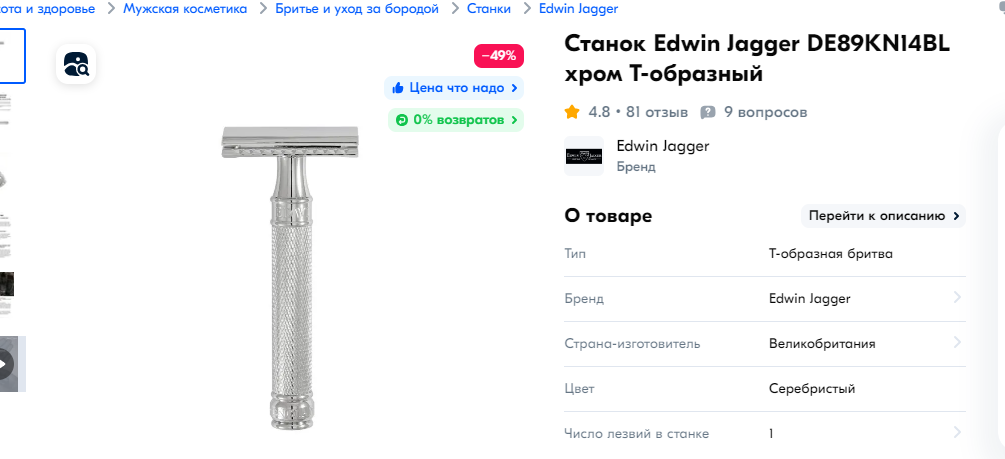Viewport: 1005px width, 459px height.
Task: Open the visual search icon over the image
Action: pos(76,63)
